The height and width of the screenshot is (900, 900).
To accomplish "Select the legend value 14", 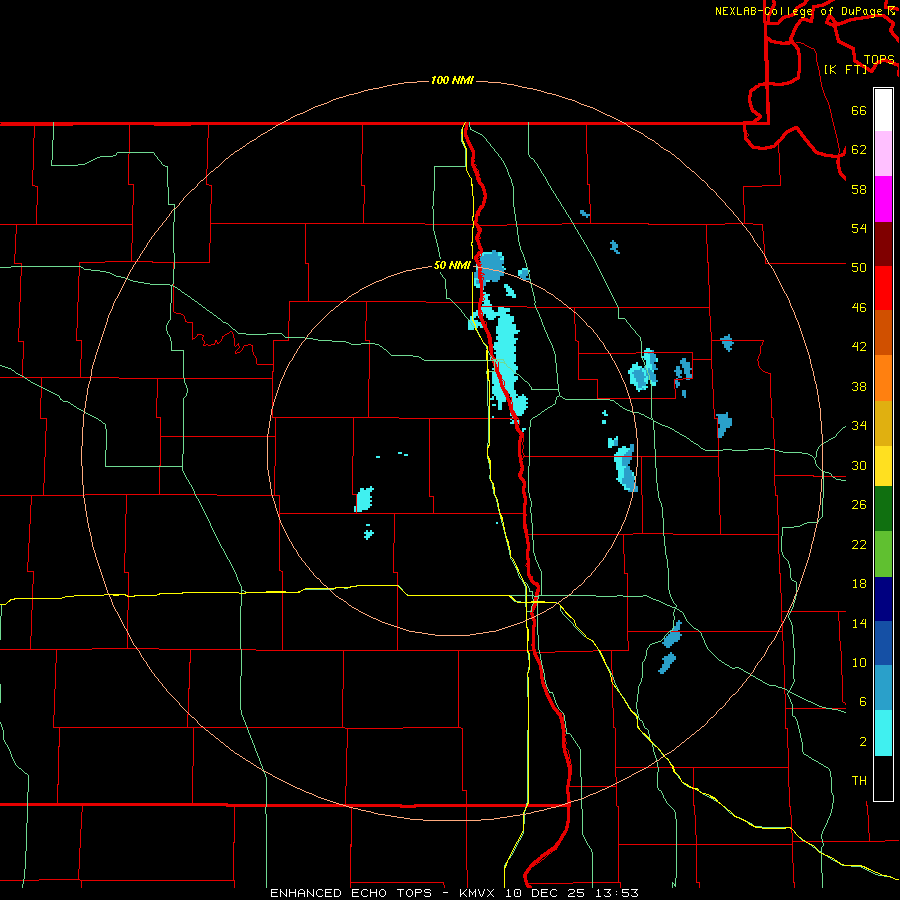I will (859, 623).
